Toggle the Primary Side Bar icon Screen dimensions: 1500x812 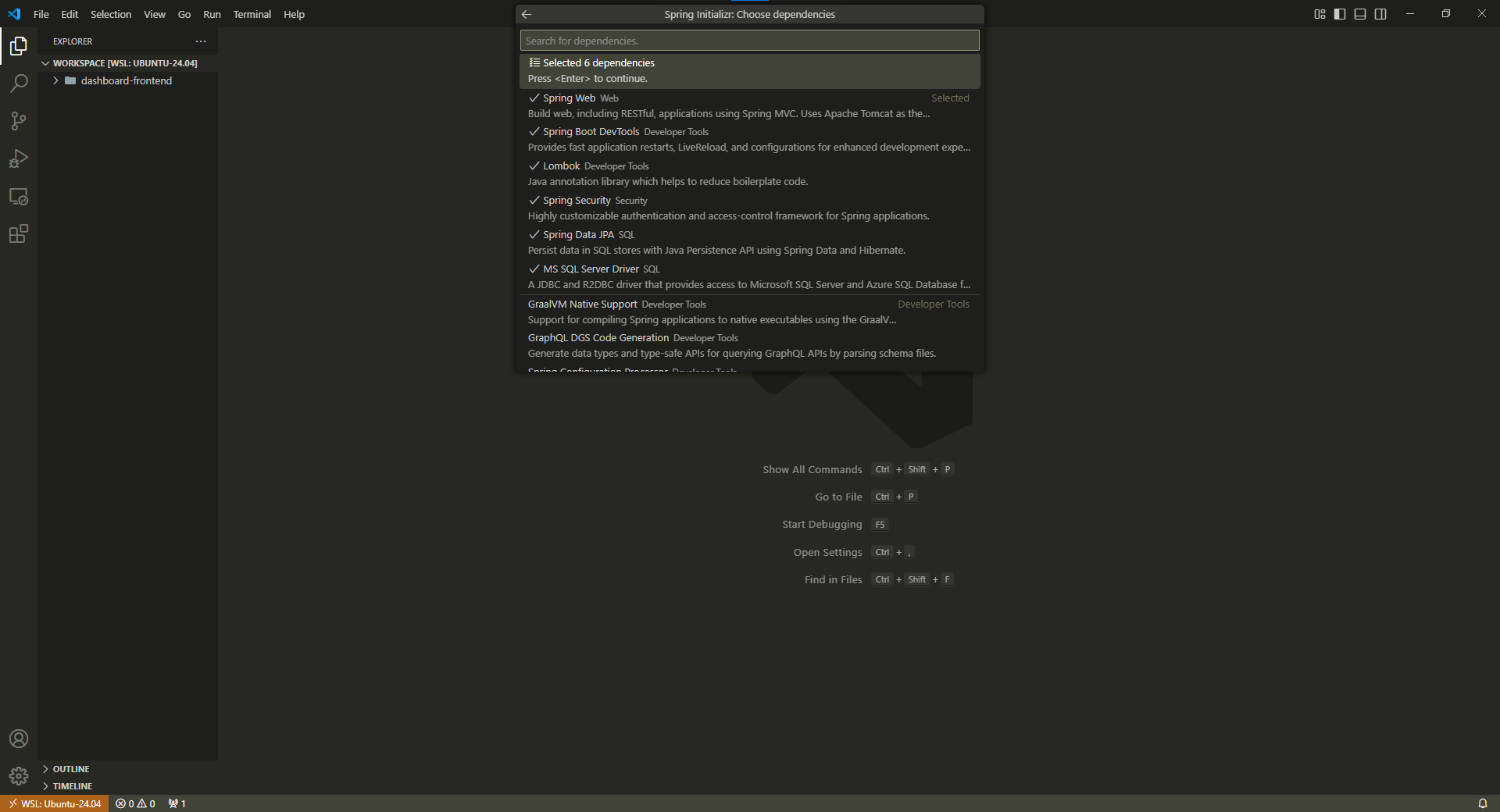pyautogui.click(x=1340, y=14)
